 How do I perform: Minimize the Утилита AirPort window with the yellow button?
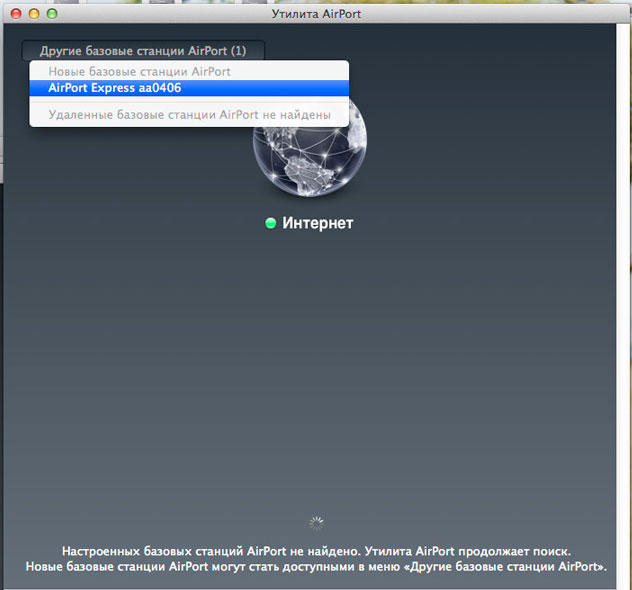(x=34, y=14)
